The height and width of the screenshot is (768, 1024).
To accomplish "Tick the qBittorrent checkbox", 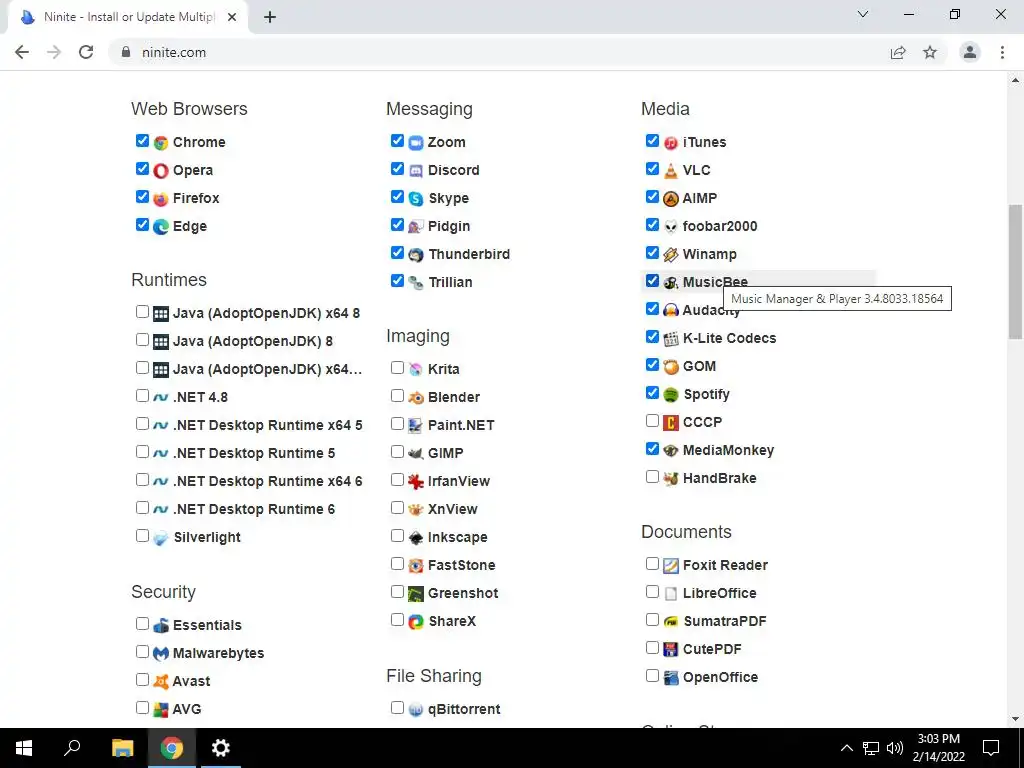I will [397, 707].
